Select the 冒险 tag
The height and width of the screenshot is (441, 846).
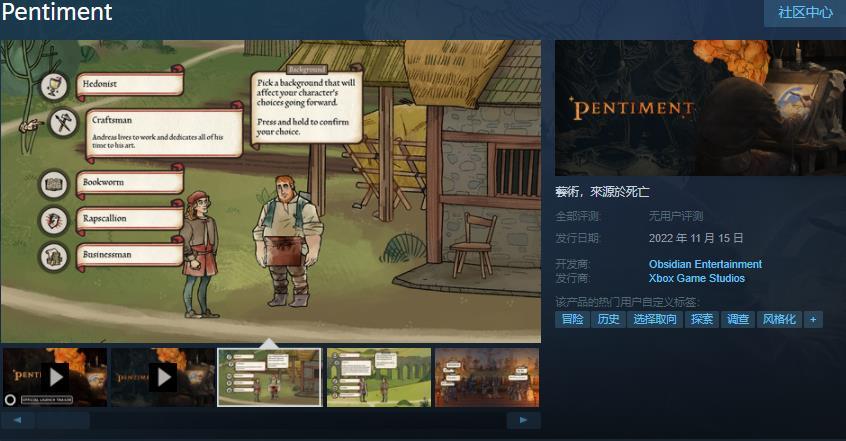pos(572,320)
